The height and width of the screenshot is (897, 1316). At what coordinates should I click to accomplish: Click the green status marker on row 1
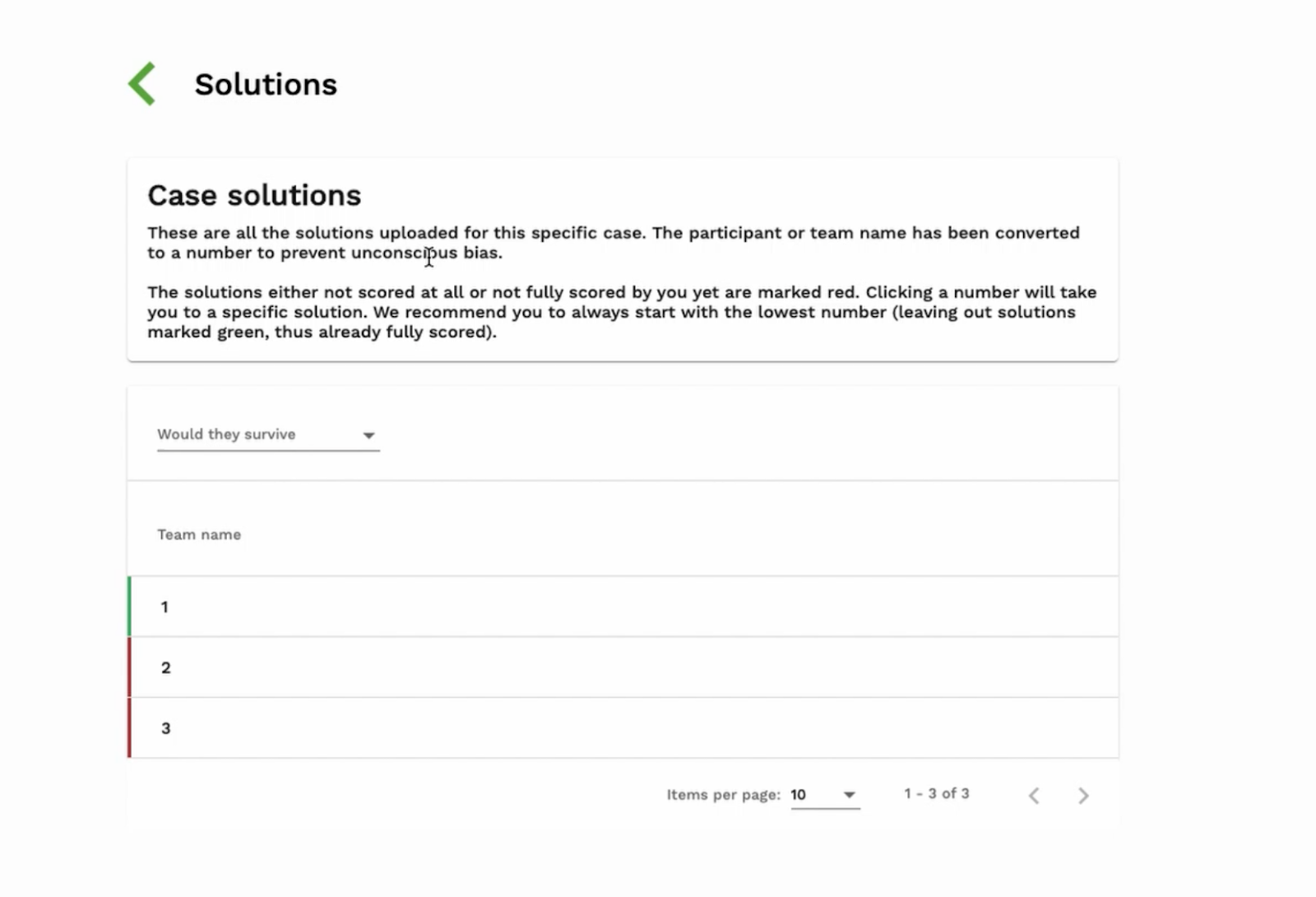click(129, 607)
